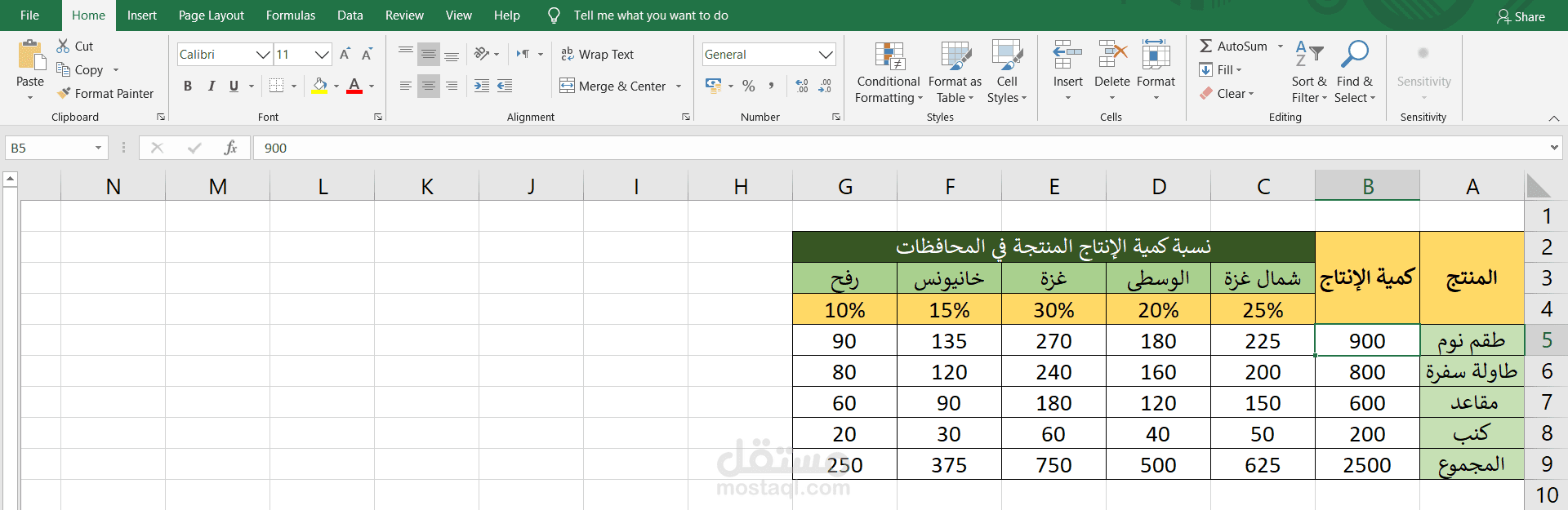The height and width of the screenshot is (510, 1568).
Task: Expand the AutoSum dropdown arrow
Action: point(1281,47)
